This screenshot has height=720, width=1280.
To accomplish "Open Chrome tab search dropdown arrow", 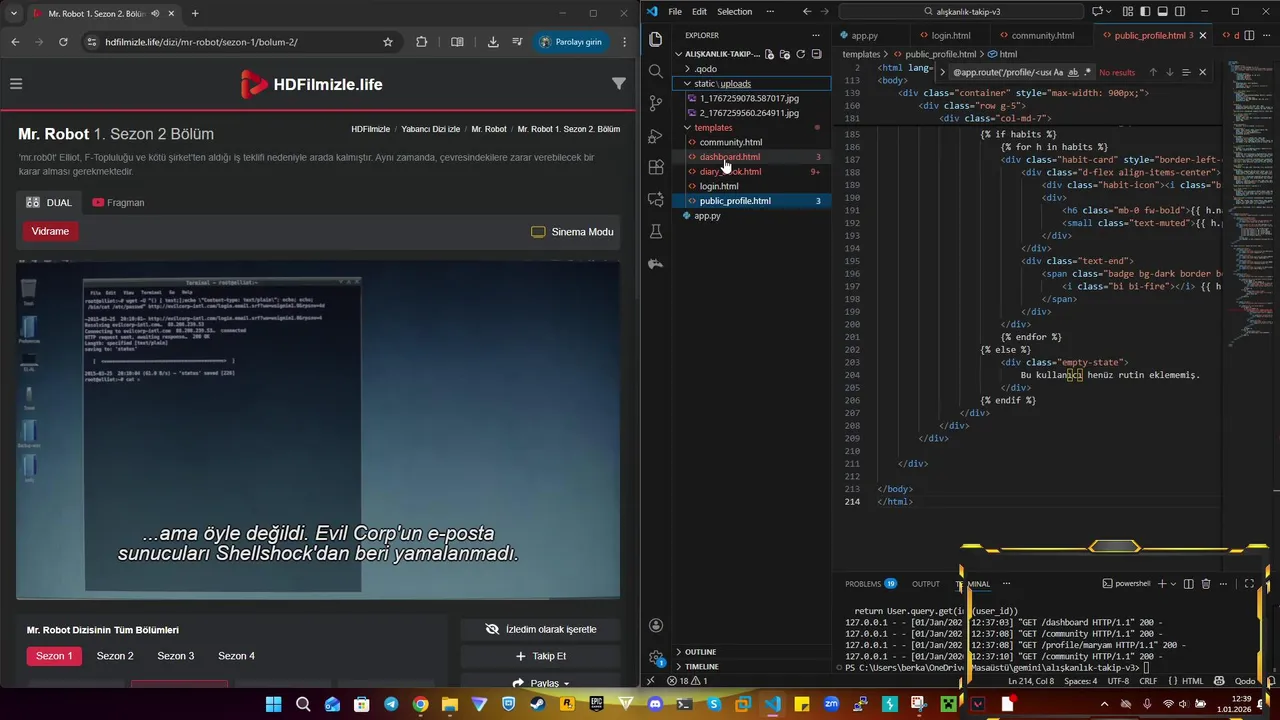I will (x=12, y=13).
